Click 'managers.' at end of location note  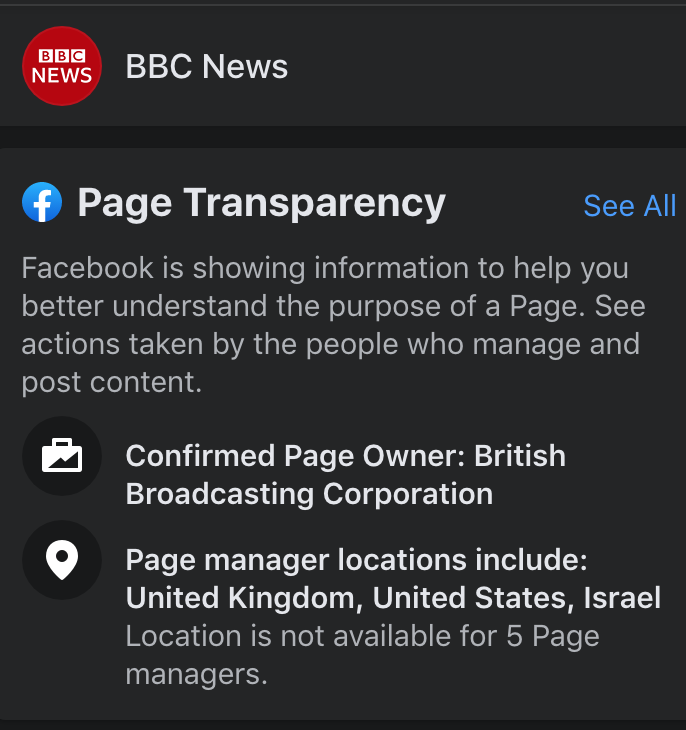[x=197, y=674]
